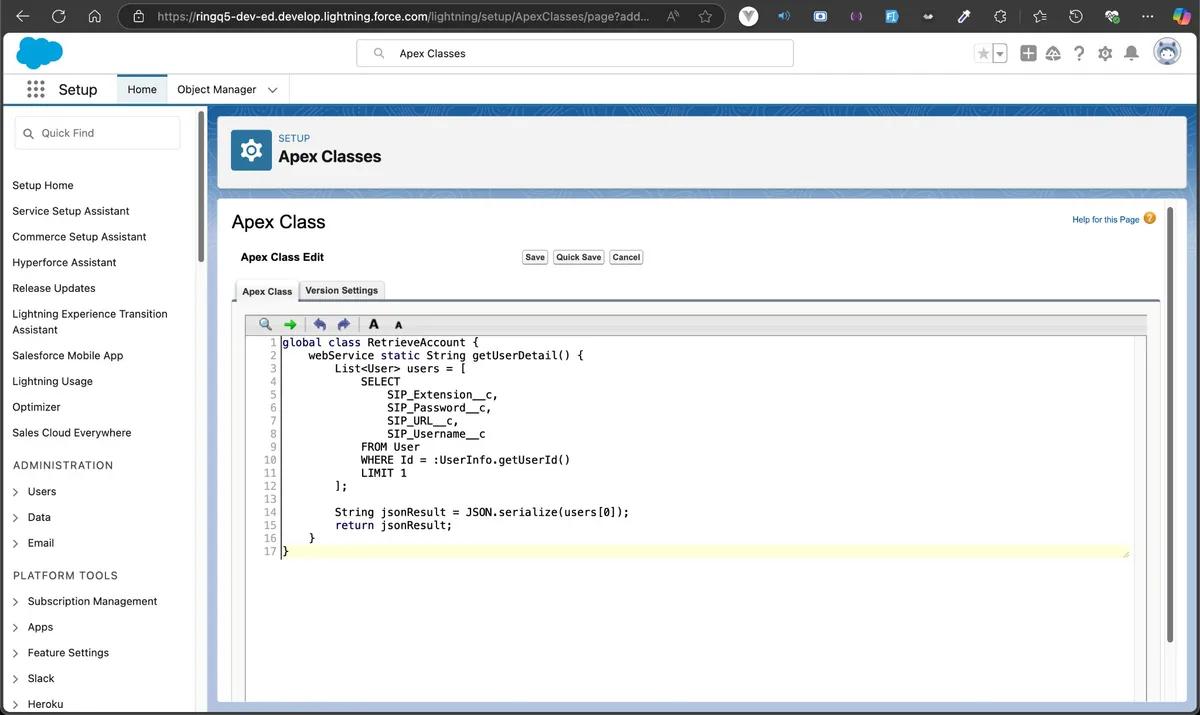Click the Salesforce cloud logo

point(40,52)
